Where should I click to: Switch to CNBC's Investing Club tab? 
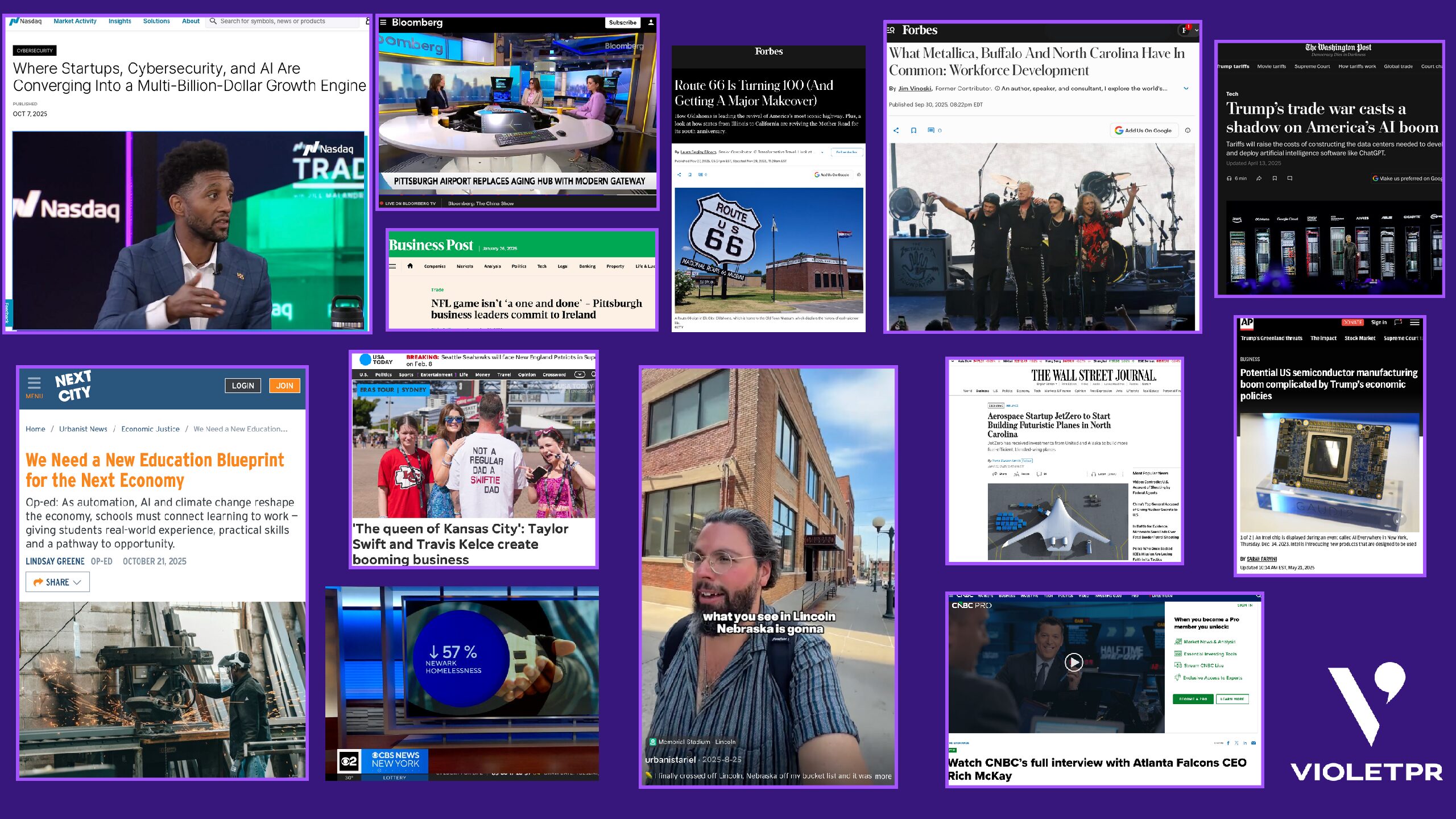click(x=1108, y=595)
